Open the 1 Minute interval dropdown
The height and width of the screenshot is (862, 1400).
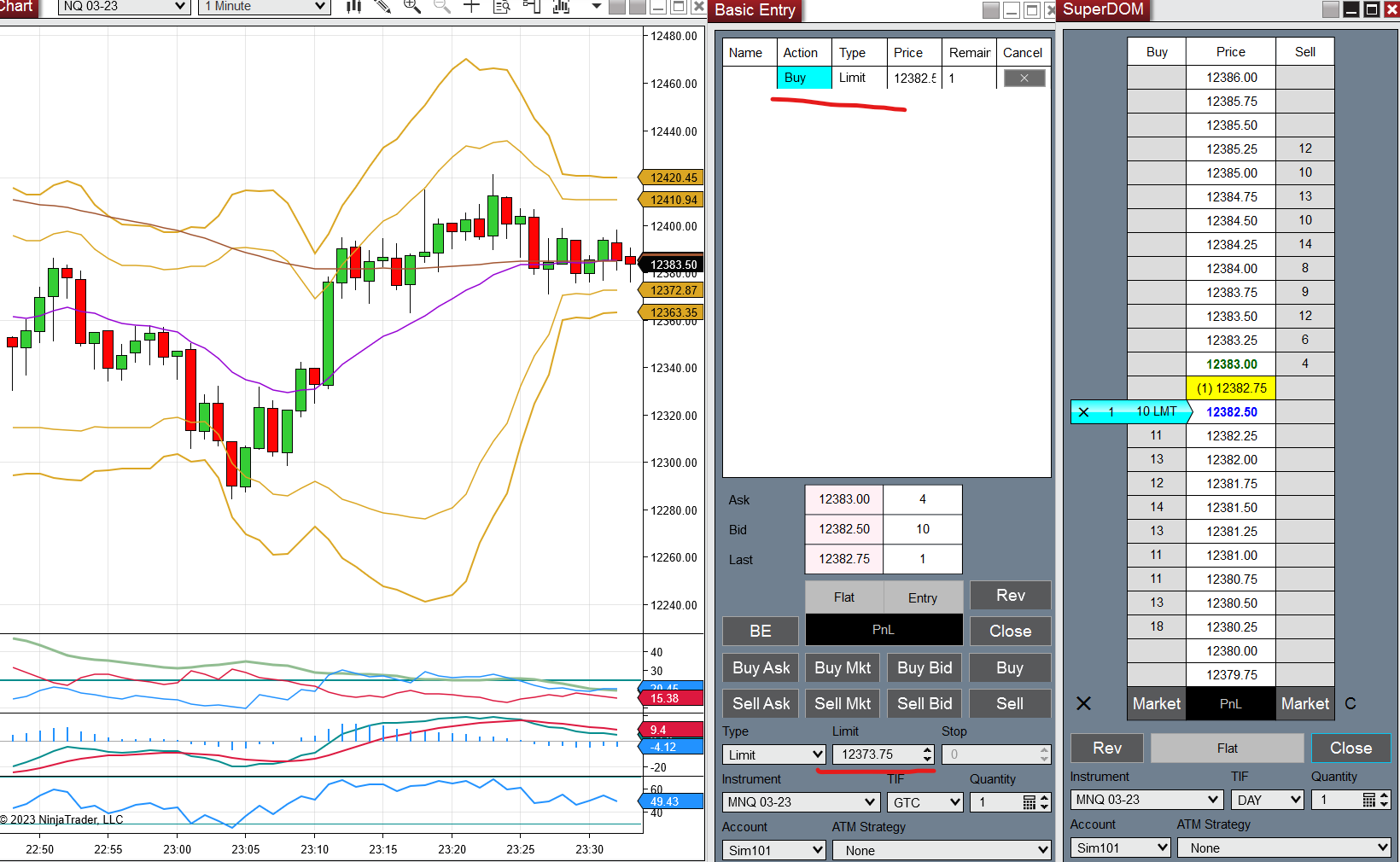click(x=265, y=6)
